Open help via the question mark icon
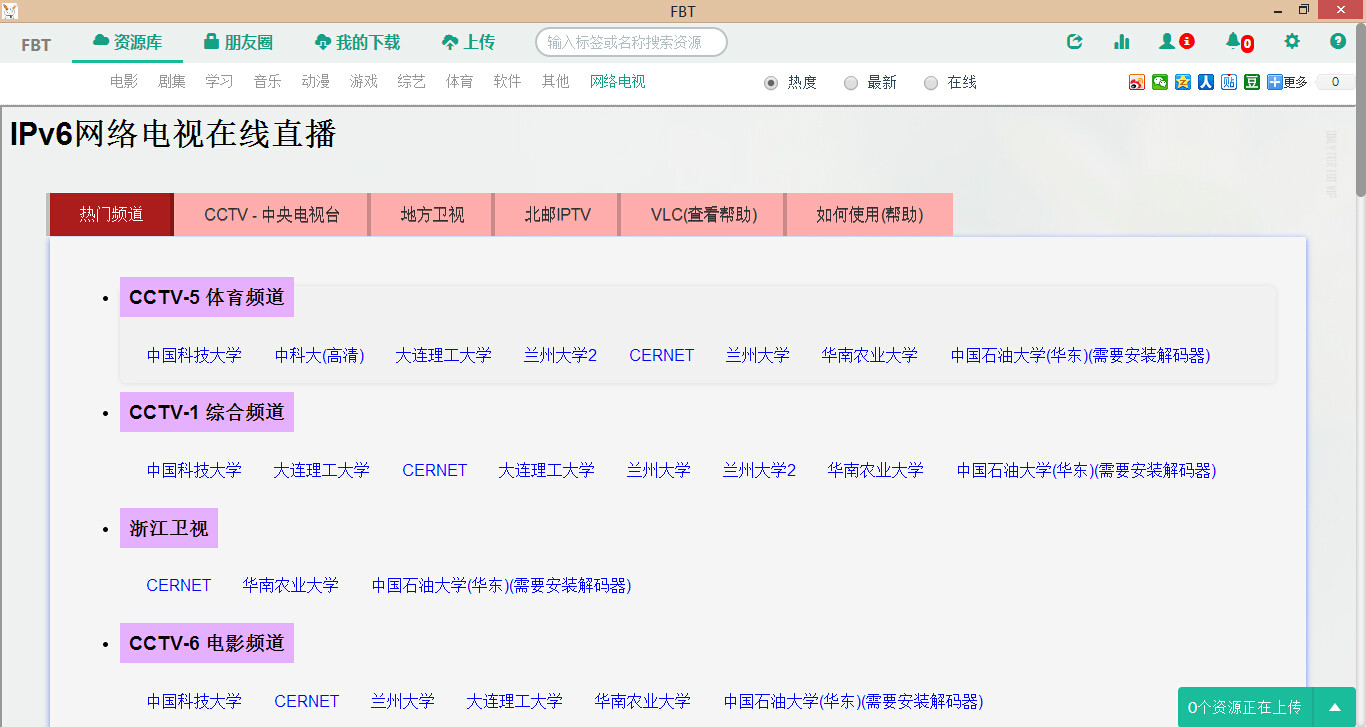 tap(1338, 42)
